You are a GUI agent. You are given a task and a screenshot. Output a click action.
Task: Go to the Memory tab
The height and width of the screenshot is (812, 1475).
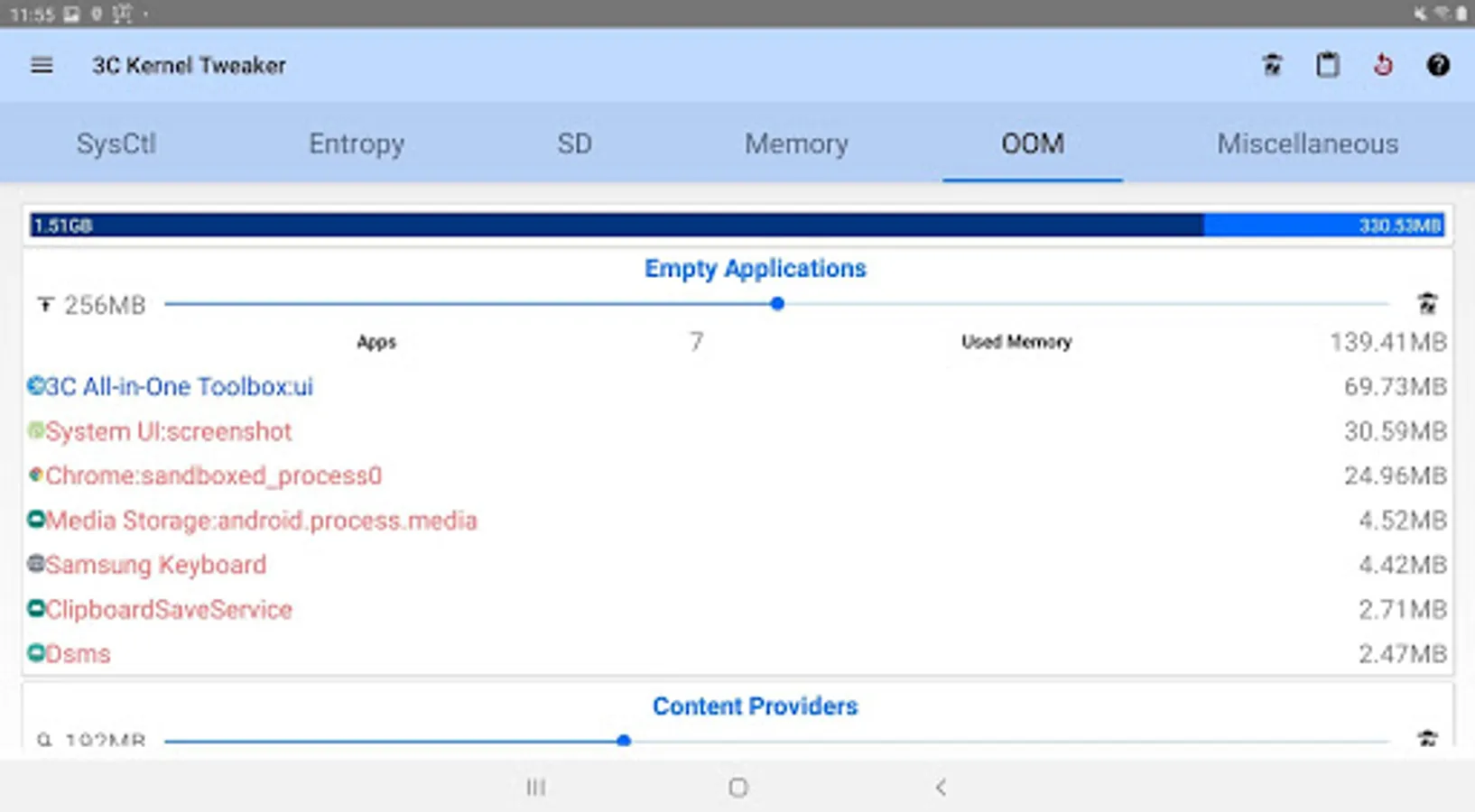pos(796,143)
